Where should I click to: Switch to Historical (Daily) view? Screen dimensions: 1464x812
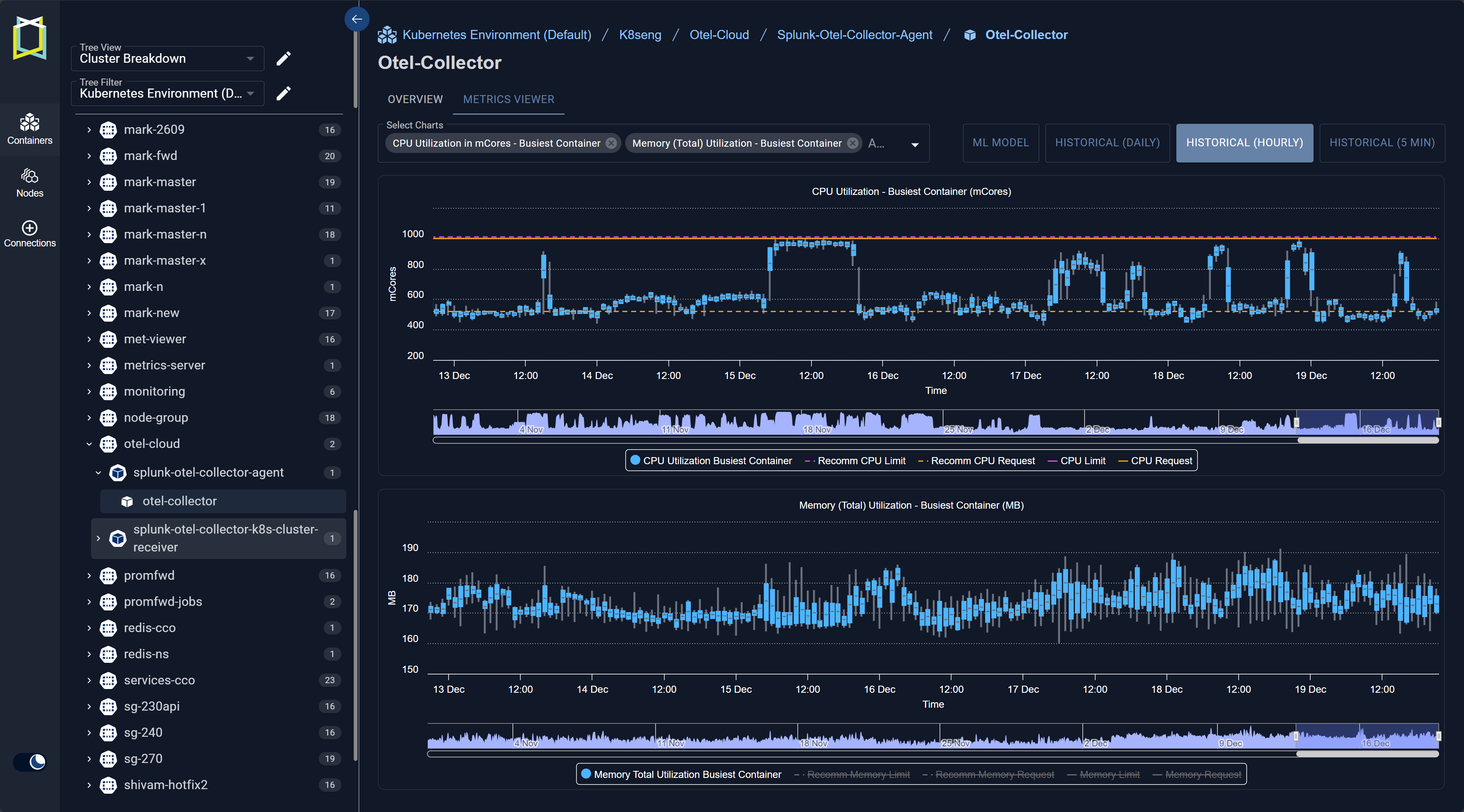(1107, 143)
